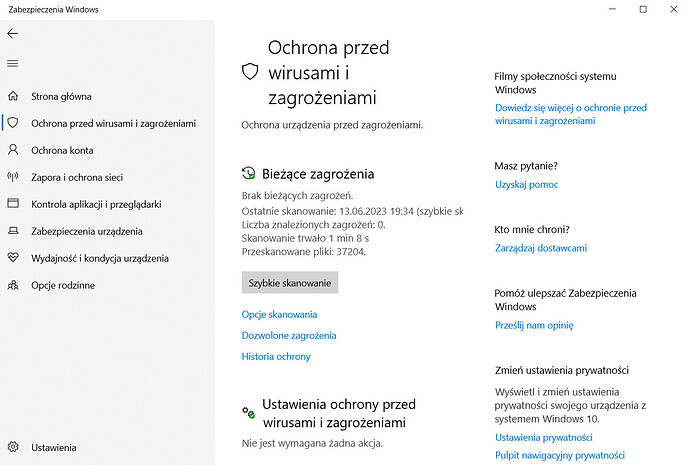The image size is (689, 465).
Task: Open Historia ochrony link
Action: tap(276, 356)
